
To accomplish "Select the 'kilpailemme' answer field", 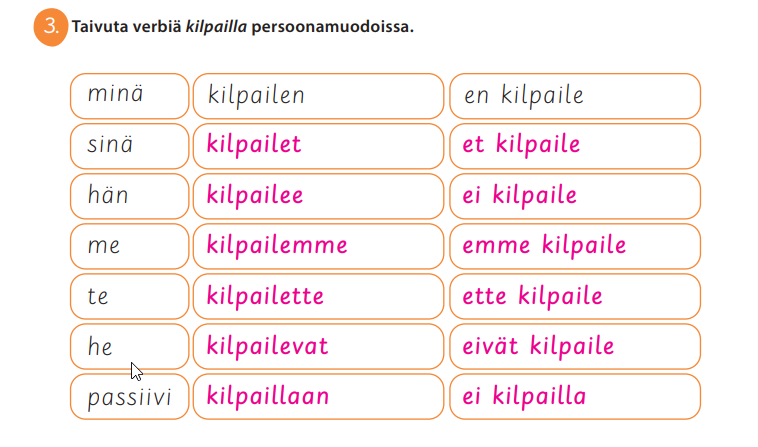I will coord(317,246).
